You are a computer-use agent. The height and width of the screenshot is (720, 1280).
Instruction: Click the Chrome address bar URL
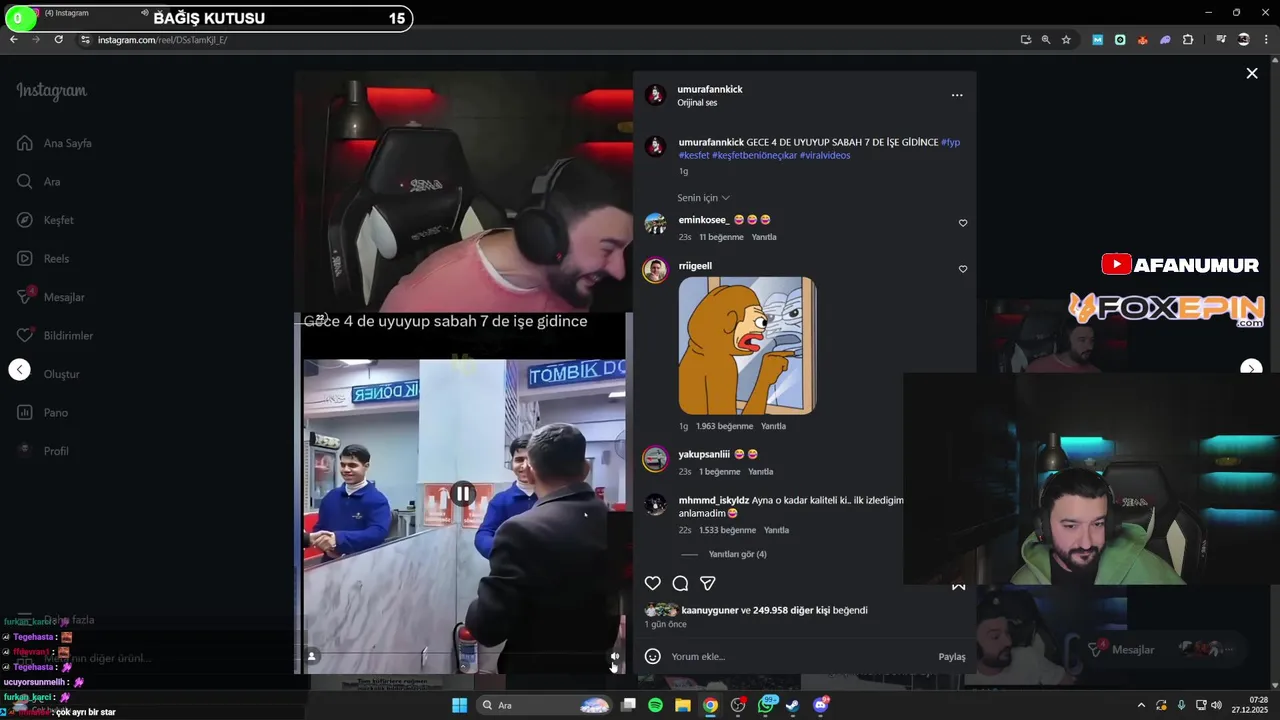pos(162,40)
